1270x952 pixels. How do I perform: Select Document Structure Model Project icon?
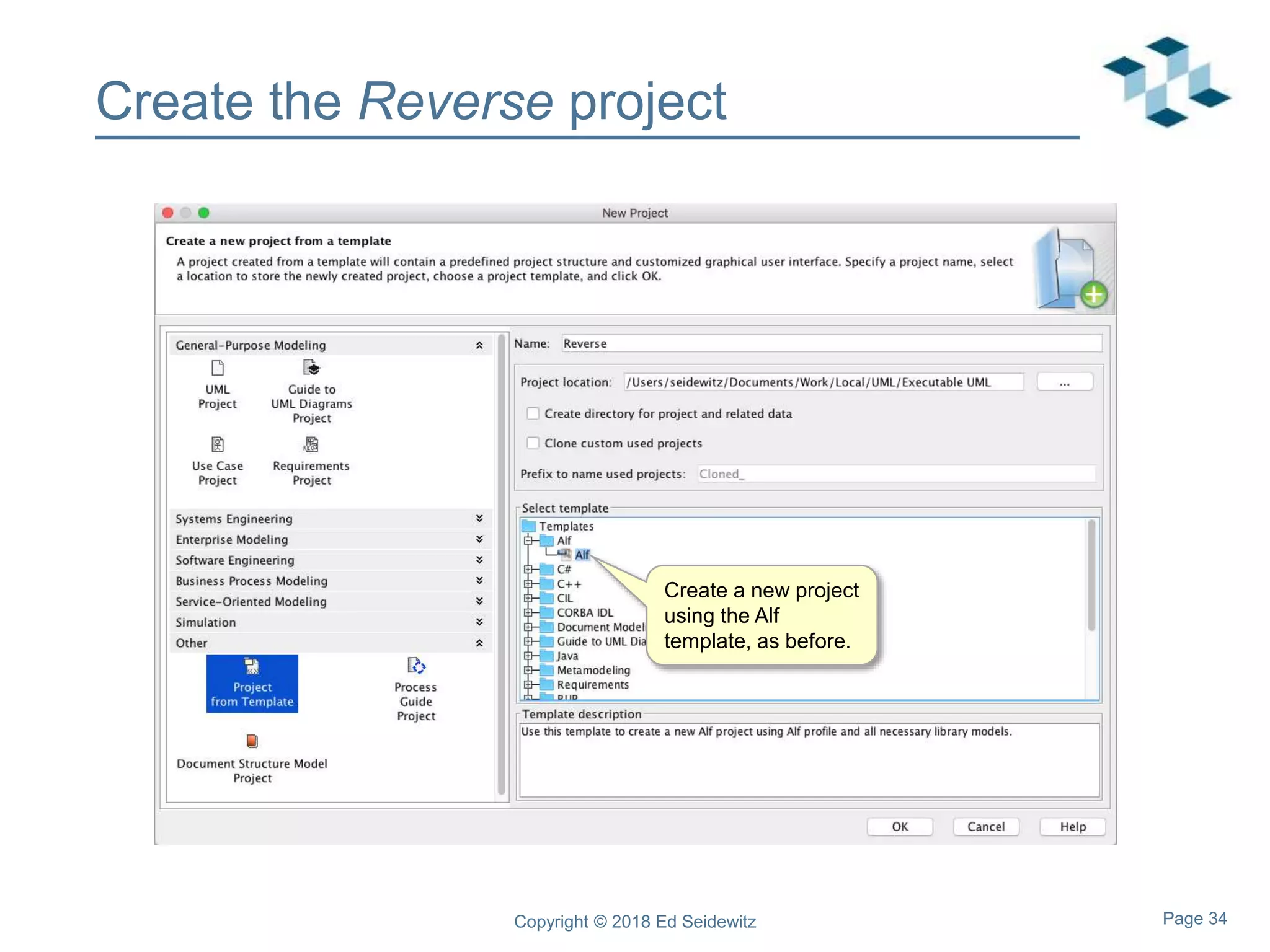click(x=252, y=741)
